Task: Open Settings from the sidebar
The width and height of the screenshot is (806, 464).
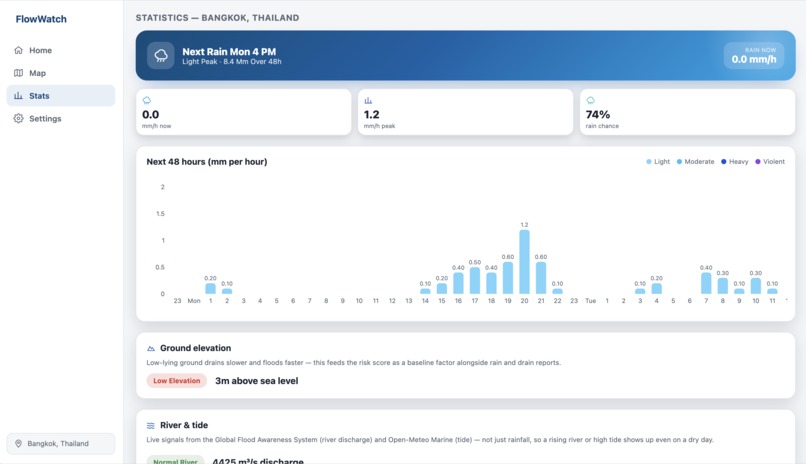Action: [x=61, y=118]
